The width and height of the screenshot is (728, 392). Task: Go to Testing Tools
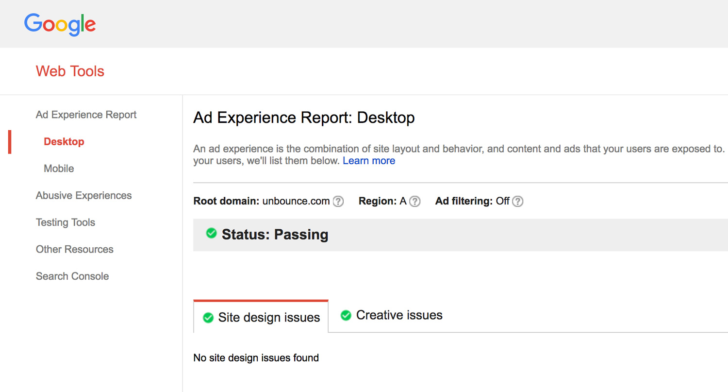pos(65,222)
